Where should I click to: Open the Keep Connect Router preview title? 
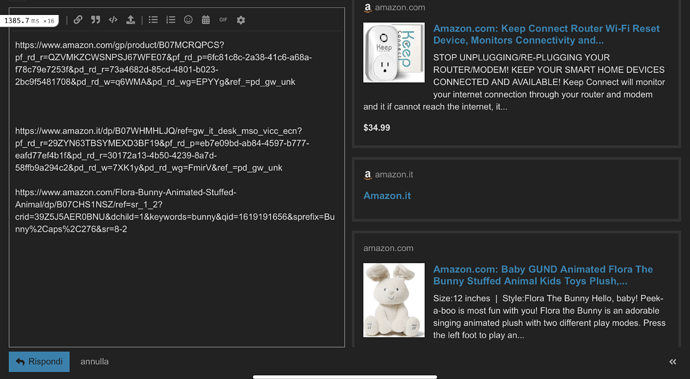(546, 34)
